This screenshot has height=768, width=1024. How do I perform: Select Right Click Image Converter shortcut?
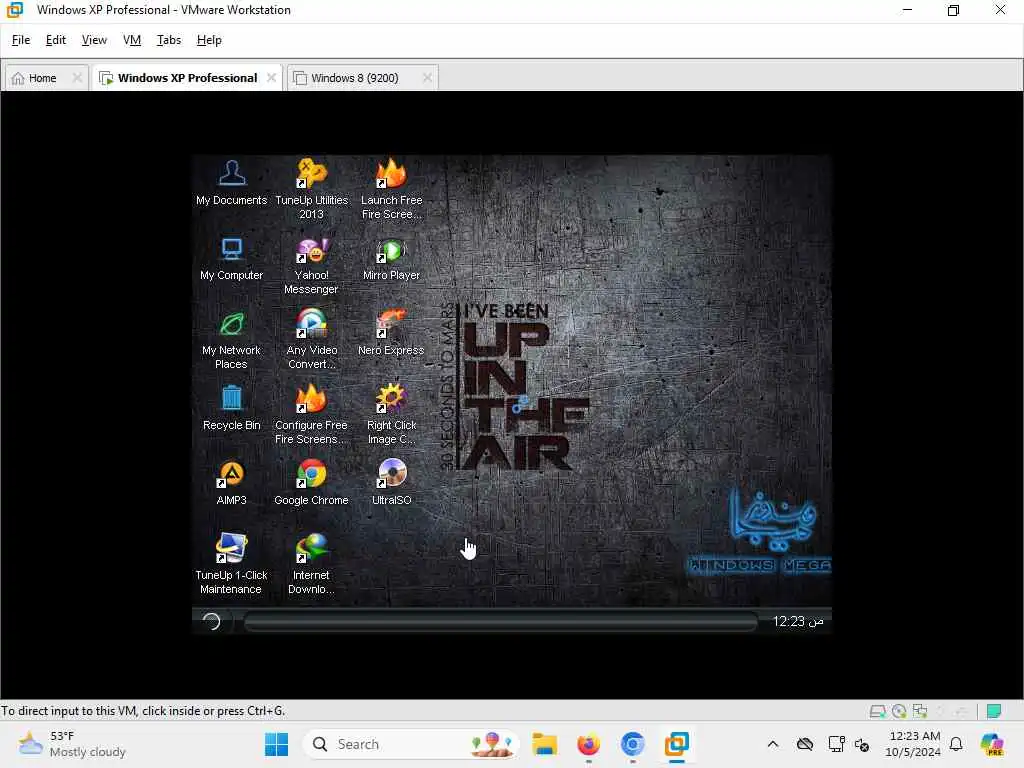pos(391,415)
